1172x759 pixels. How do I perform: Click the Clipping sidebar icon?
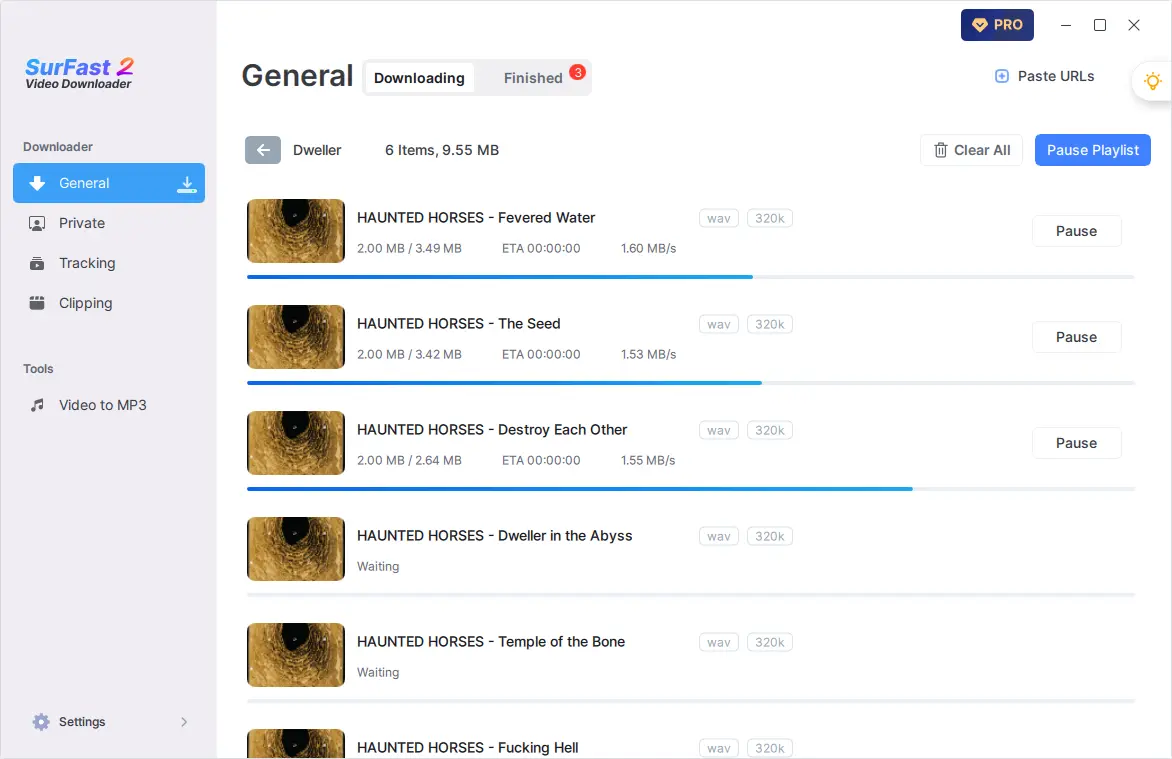[x=37, y=303]
